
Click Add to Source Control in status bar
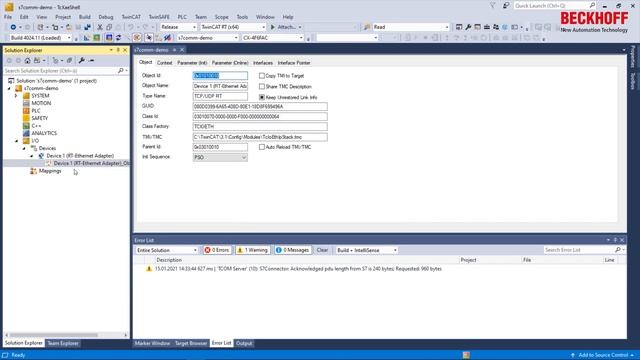pyautogui.click(x=603, y=355)
